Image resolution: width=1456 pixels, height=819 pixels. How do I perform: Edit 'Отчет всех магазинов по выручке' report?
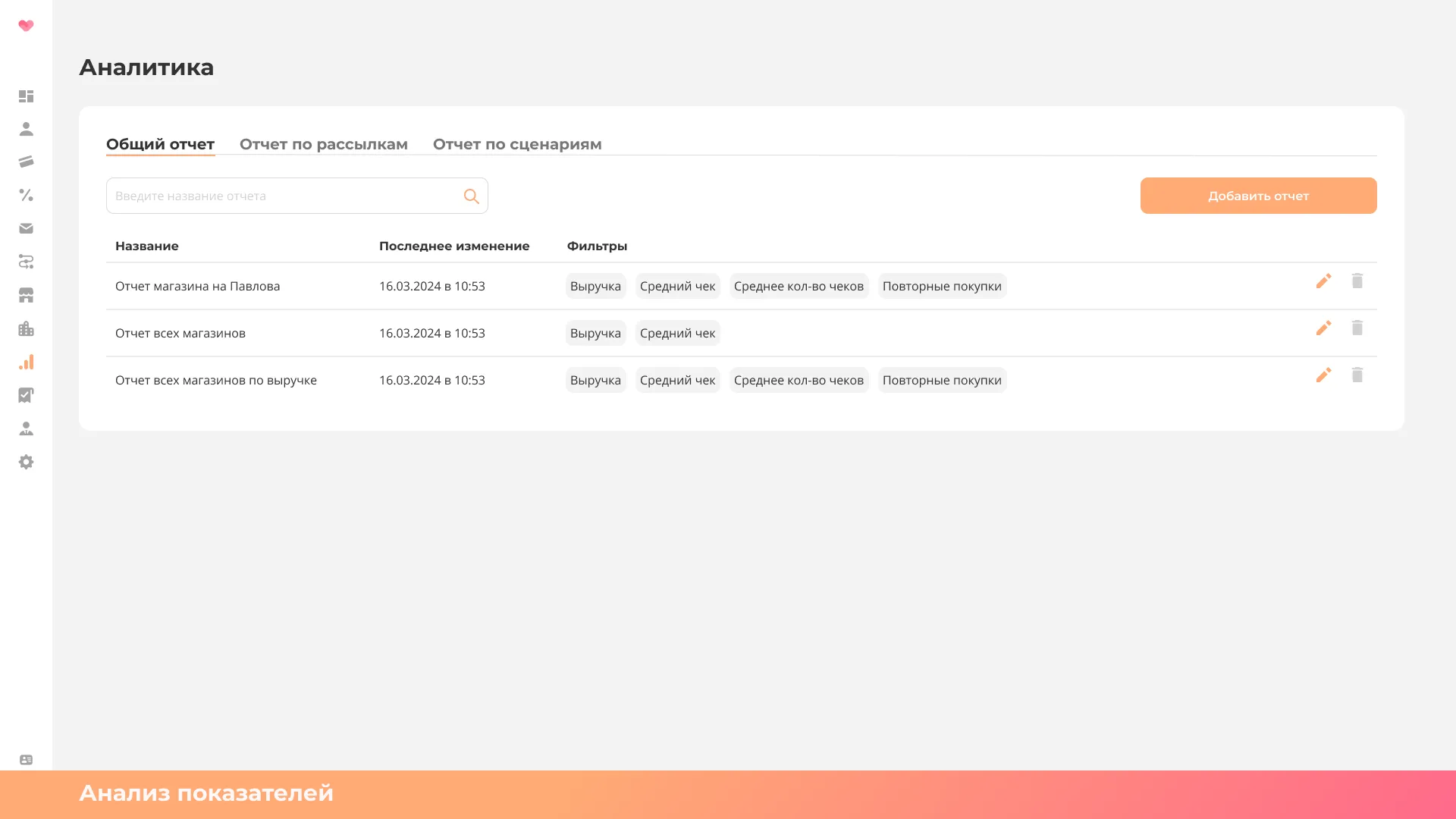point(1323,375)
